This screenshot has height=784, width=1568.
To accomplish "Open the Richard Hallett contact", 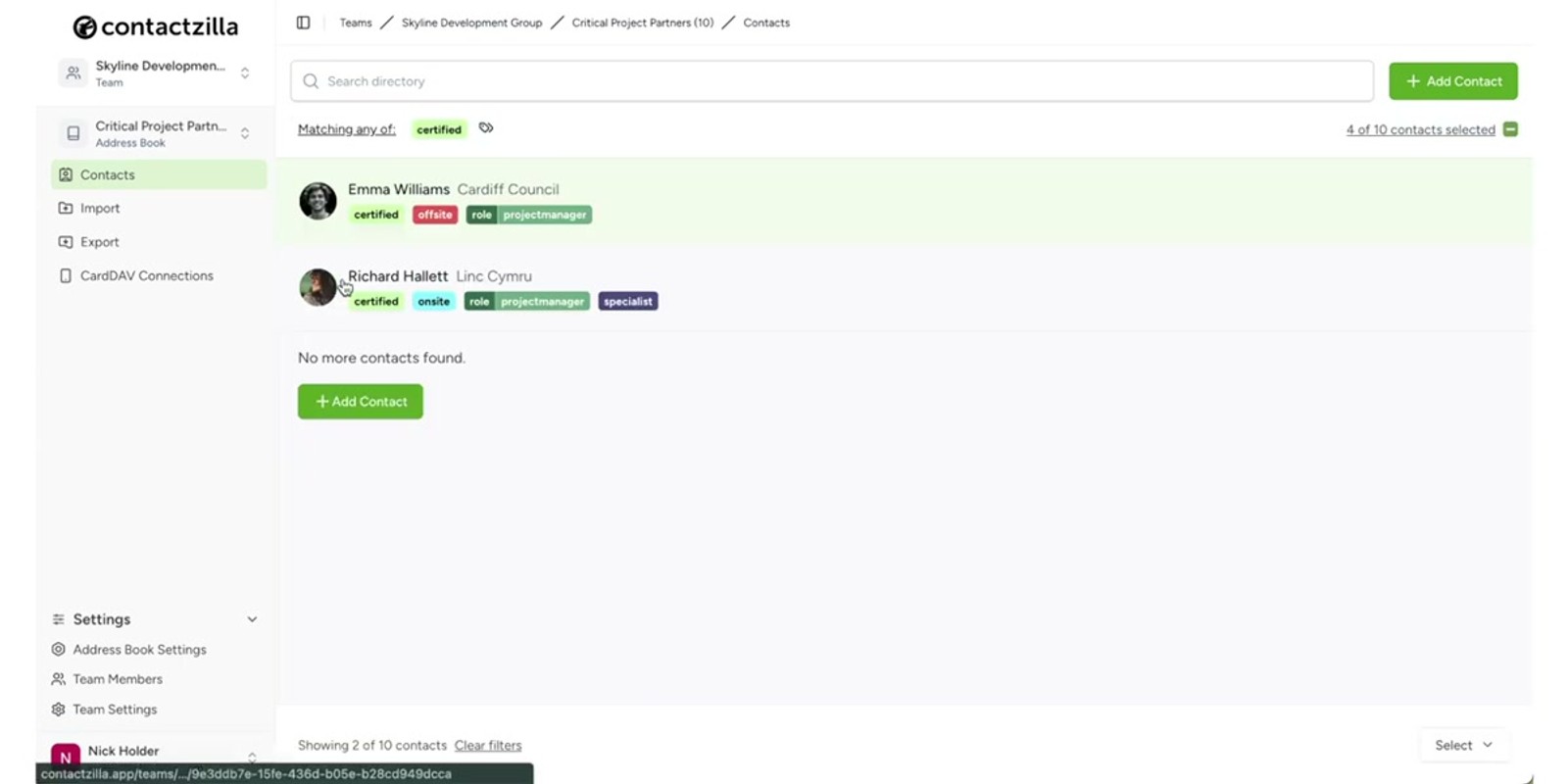I will click(x=398, y=276).
